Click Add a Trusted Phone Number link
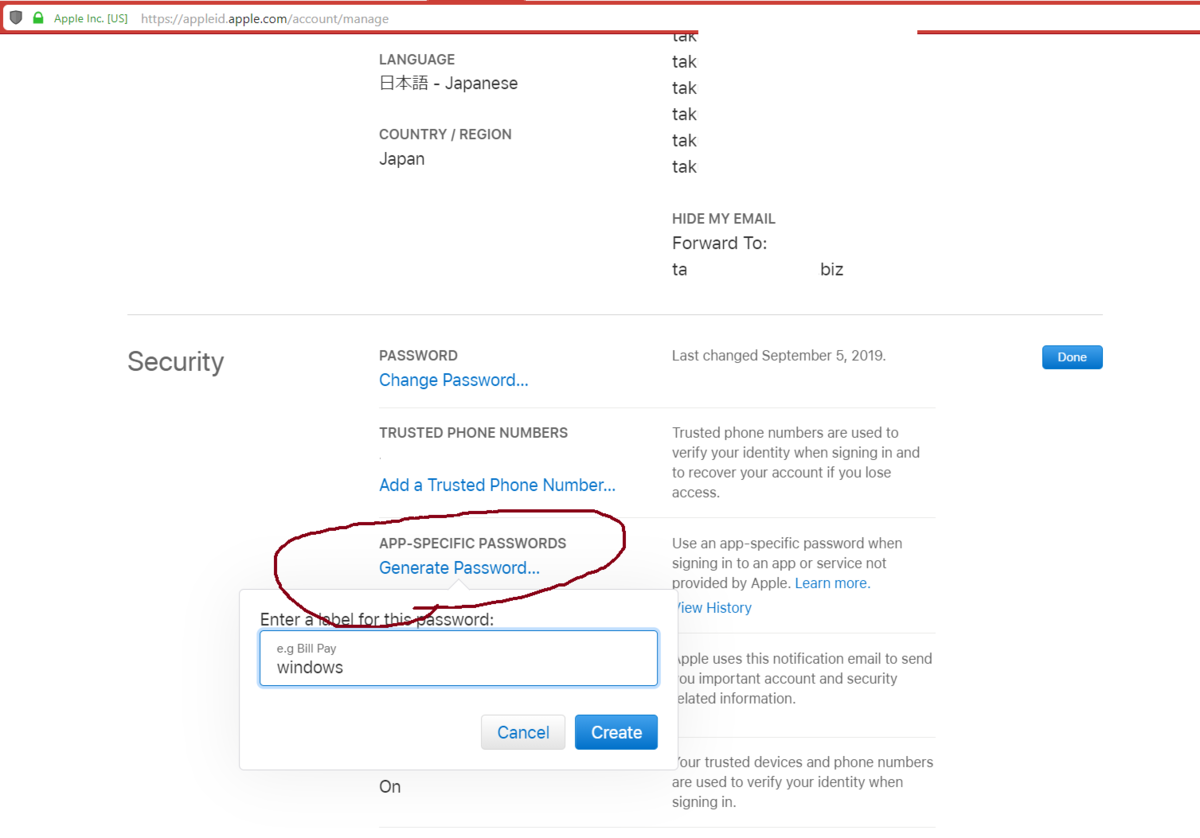The image size is (1200, 838). coord(497,485)
